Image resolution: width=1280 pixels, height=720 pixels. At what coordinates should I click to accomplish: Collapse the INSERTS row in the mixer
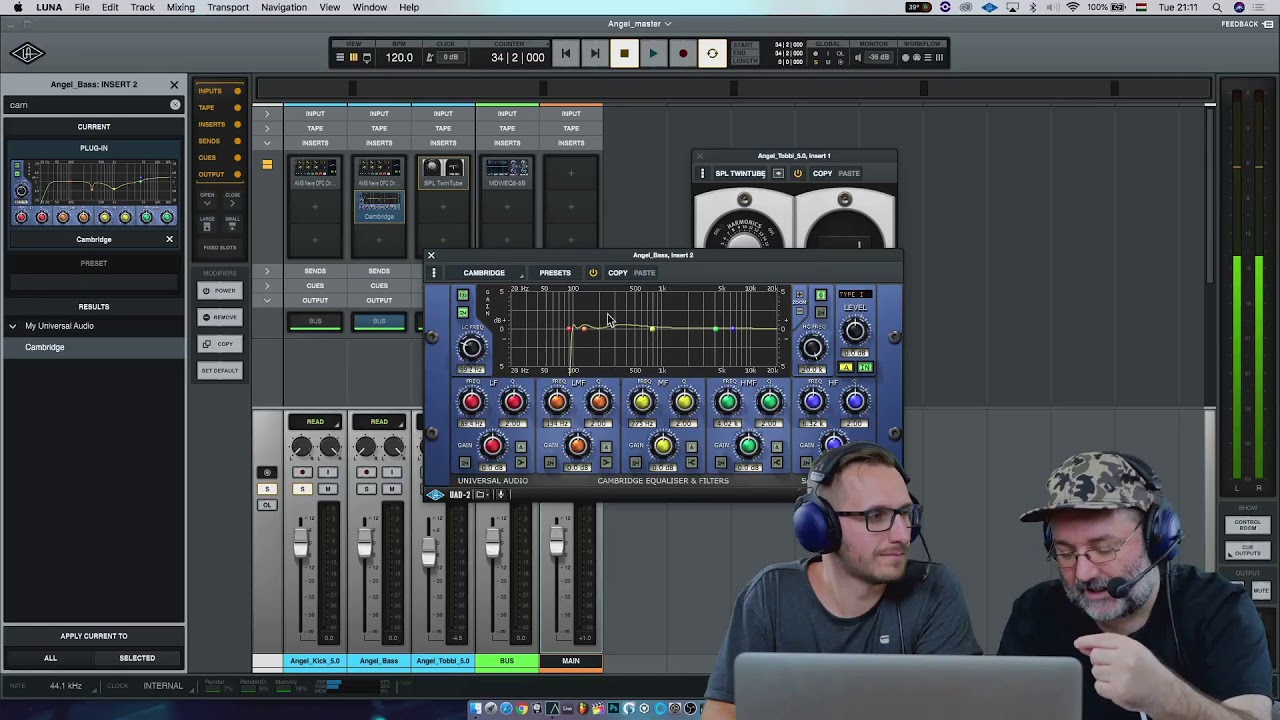click(x=267, y=143)
